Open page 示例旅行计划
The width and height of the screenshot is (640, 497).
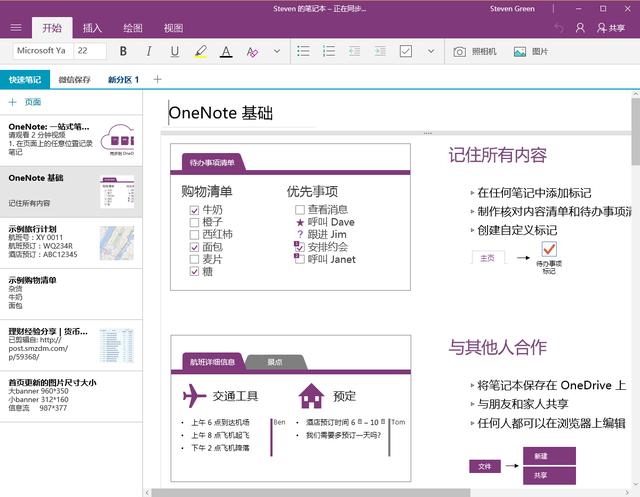tap(71, 243)
